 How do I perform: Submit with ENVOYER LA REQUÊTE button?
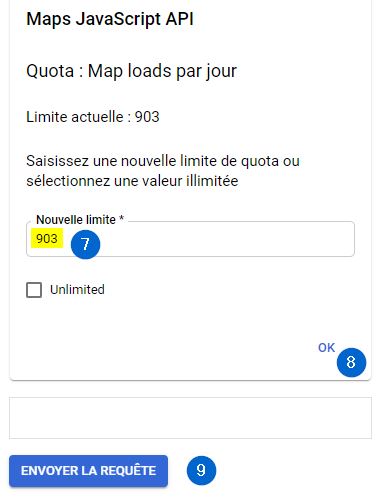click(88, 471)
